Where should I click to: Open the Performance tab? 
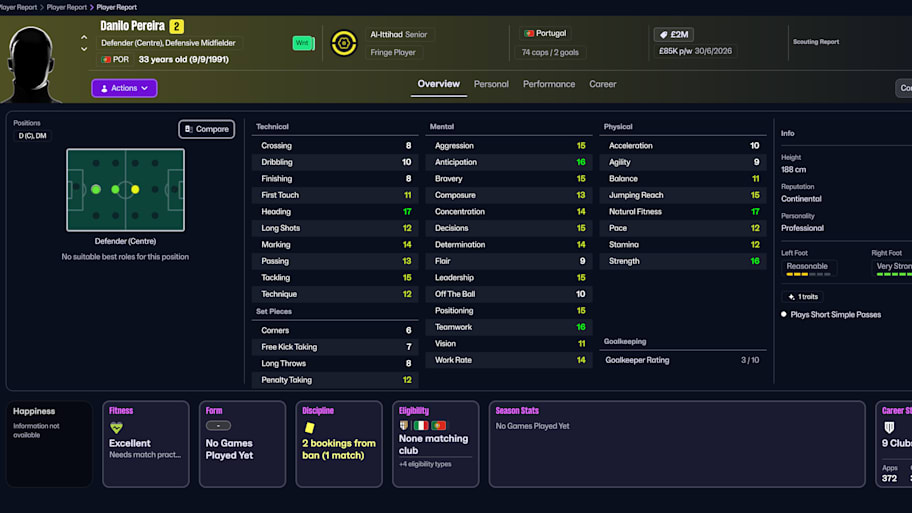tap(548, 84)
